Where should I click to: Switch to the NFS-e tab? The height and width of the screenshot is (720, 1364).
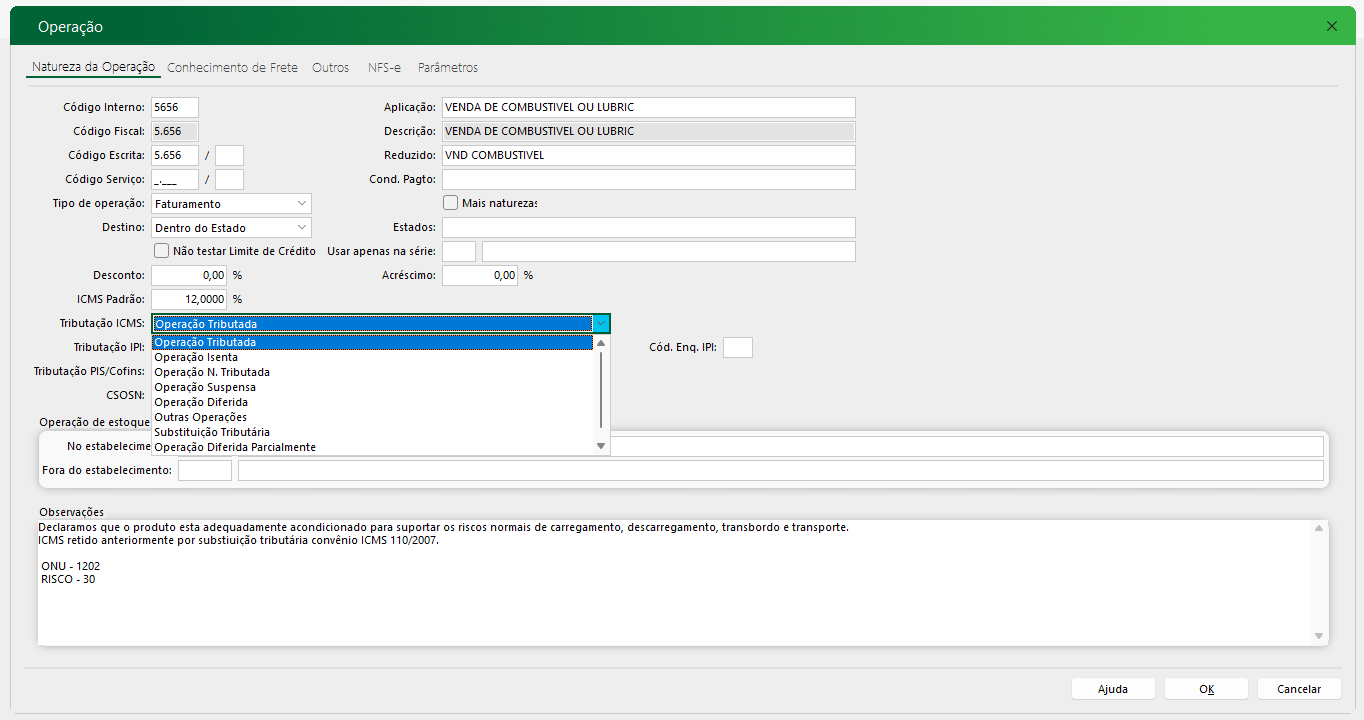pos(384,68)
